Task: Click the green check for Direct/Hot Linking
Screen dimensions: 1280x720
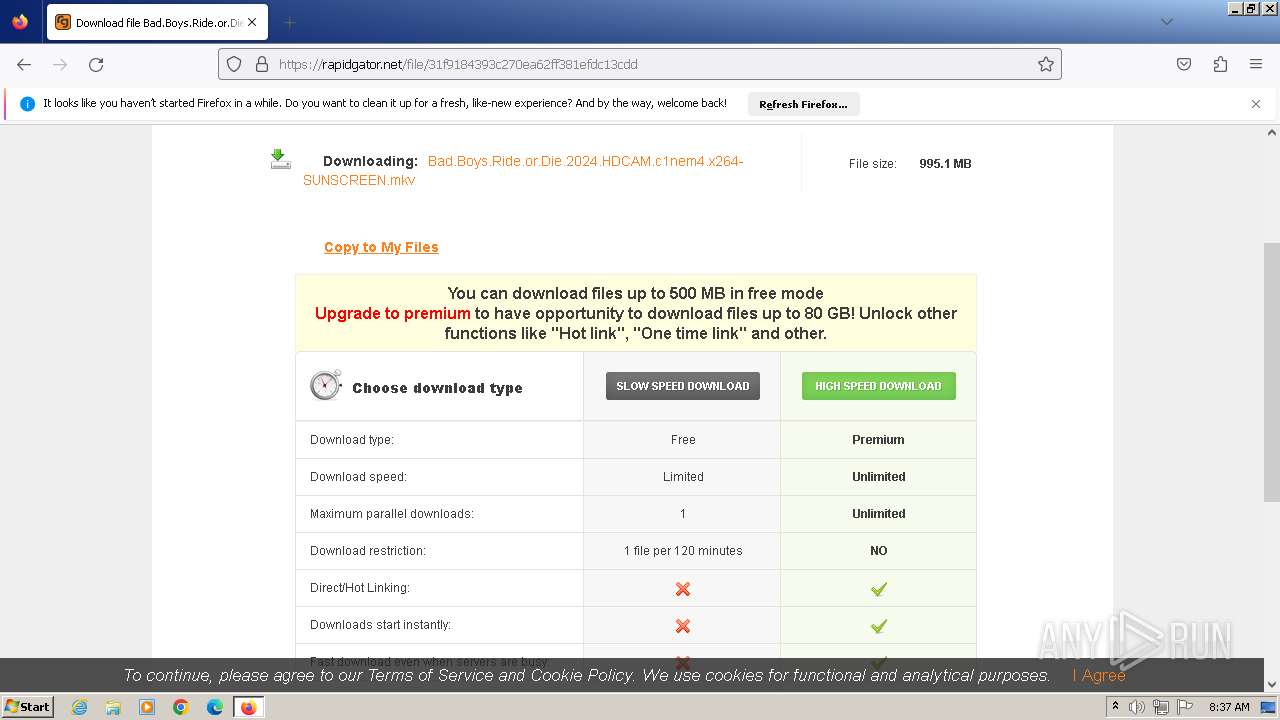Action: tap(878, 589)
